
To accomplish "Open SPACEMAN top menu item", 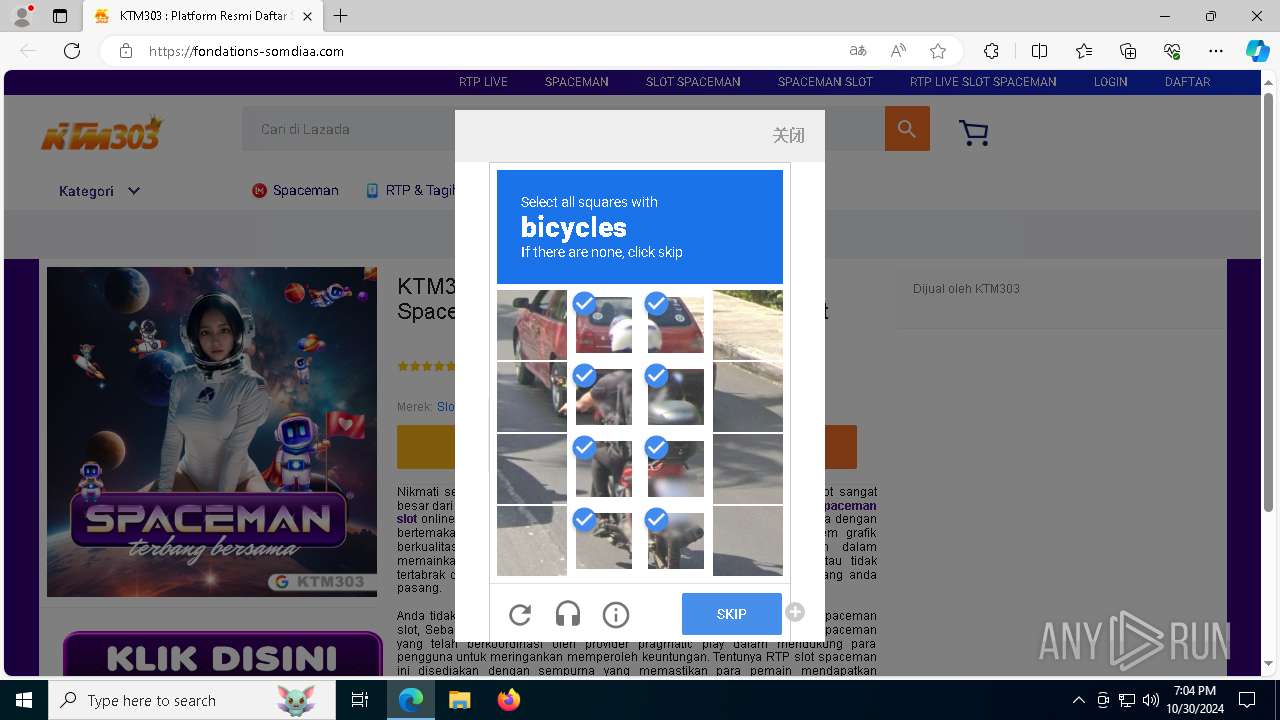I will (x=576, y=82).
